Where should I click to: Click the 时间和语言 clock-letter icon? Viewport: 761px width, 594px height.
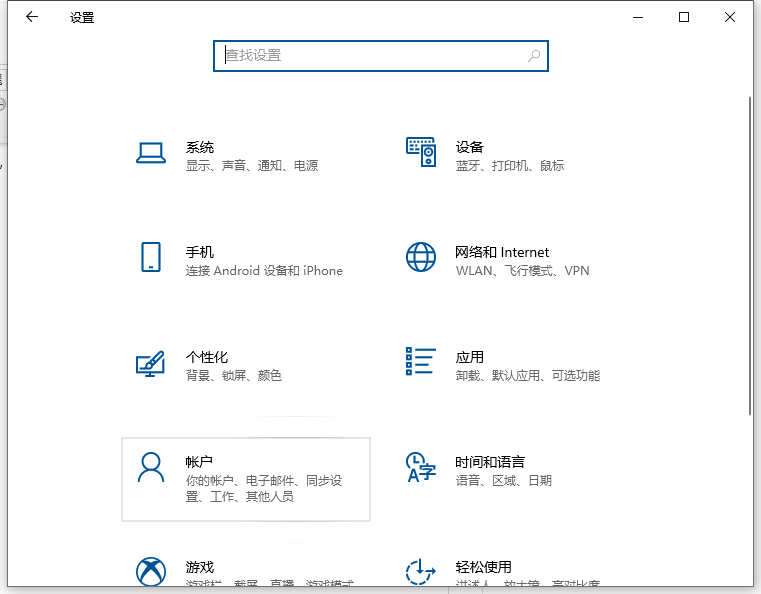[421, 467]
